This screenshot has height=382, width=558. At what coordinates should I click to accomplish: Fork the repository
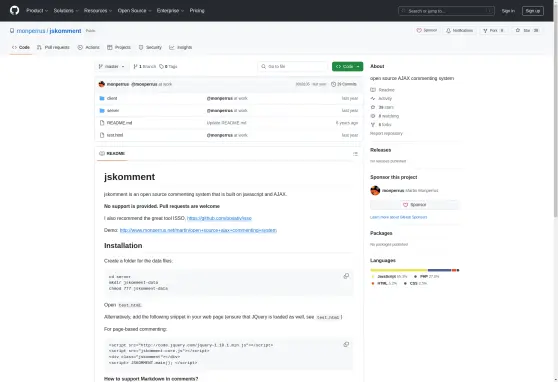pos(494,31)
